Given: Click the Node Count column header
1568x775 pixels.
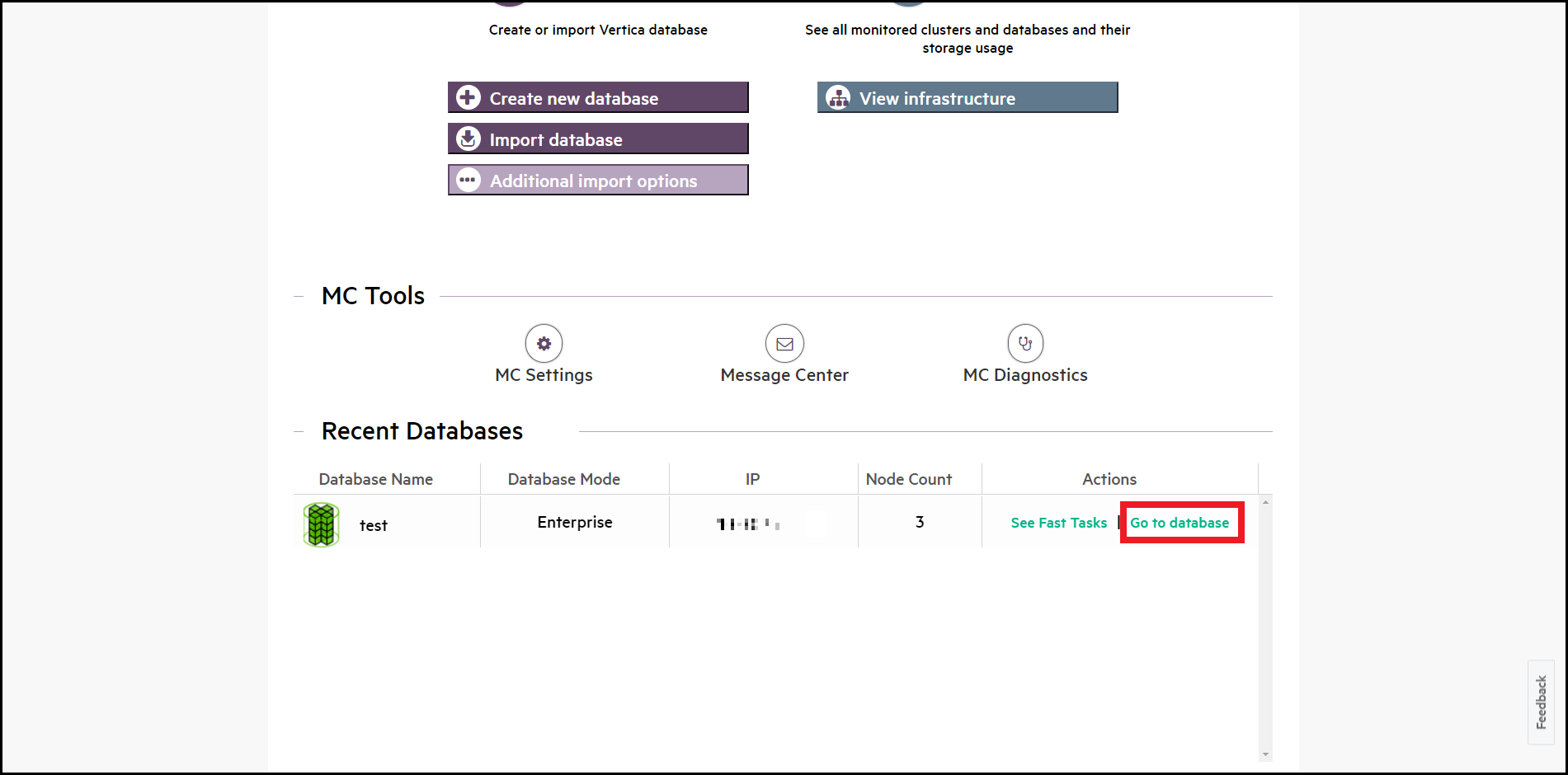Looking at the screenshot, I should [908, 479].
